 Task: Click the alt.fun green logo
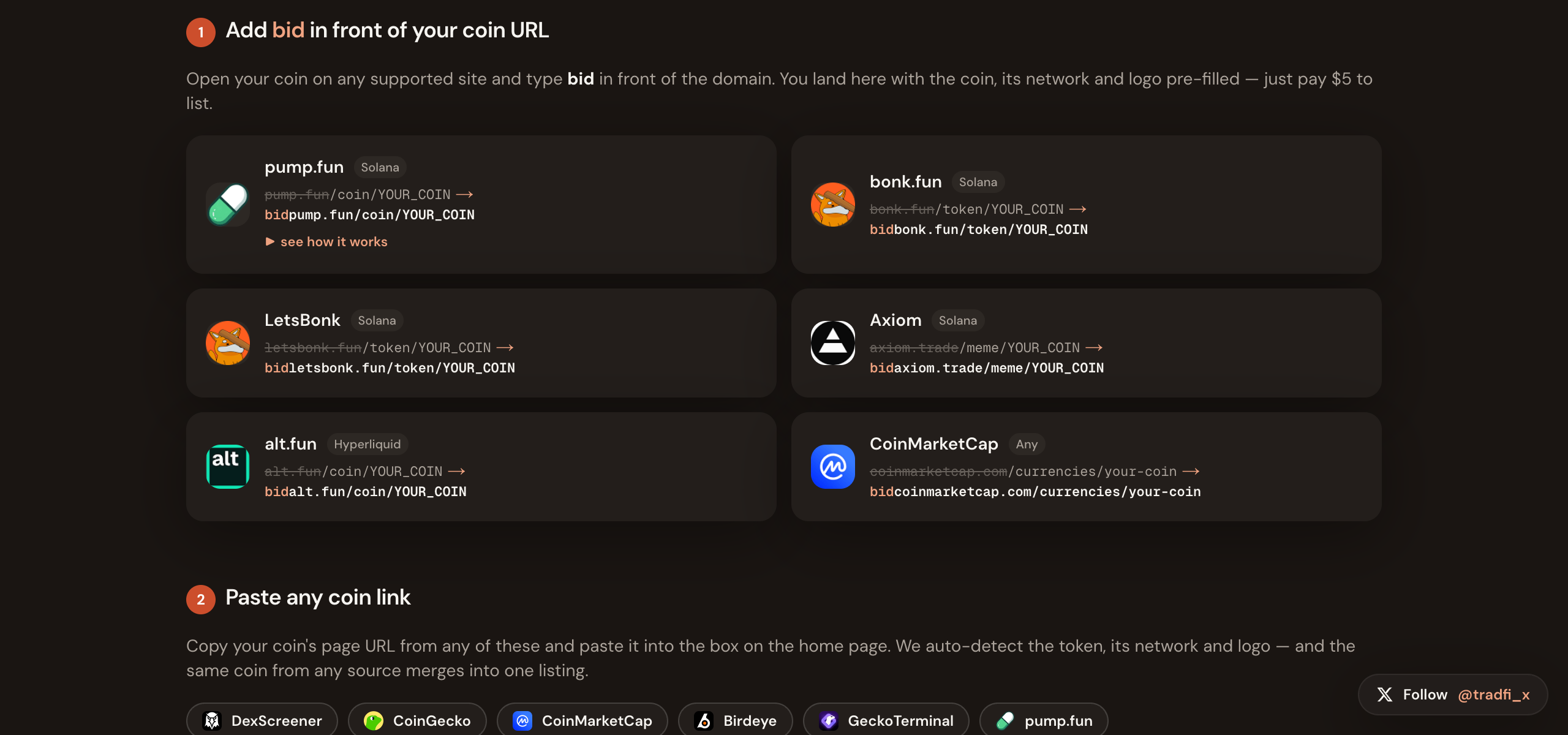(x=227, y=467)
